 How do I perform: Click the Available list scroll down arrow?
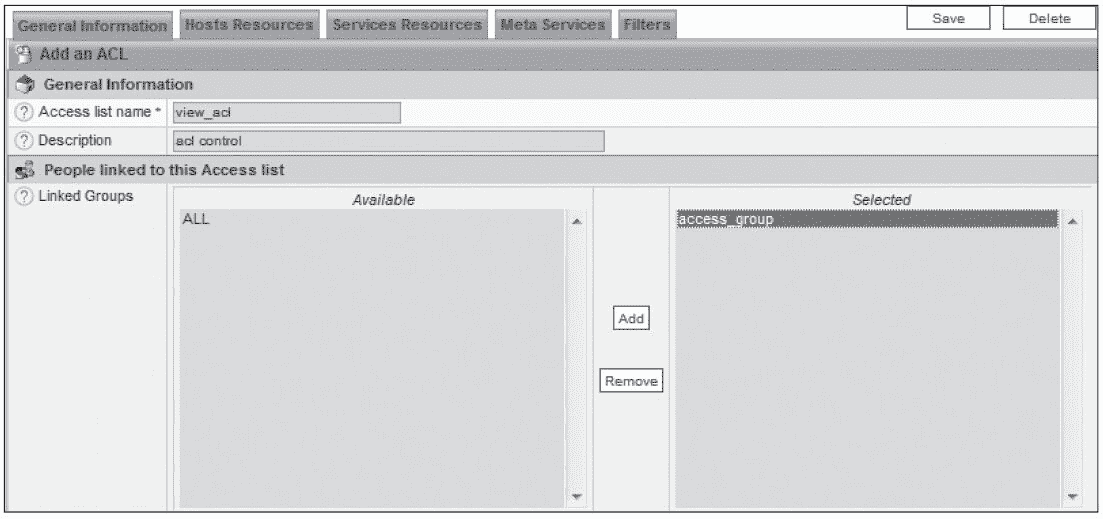pyautogui.click(x=576, y=495)
